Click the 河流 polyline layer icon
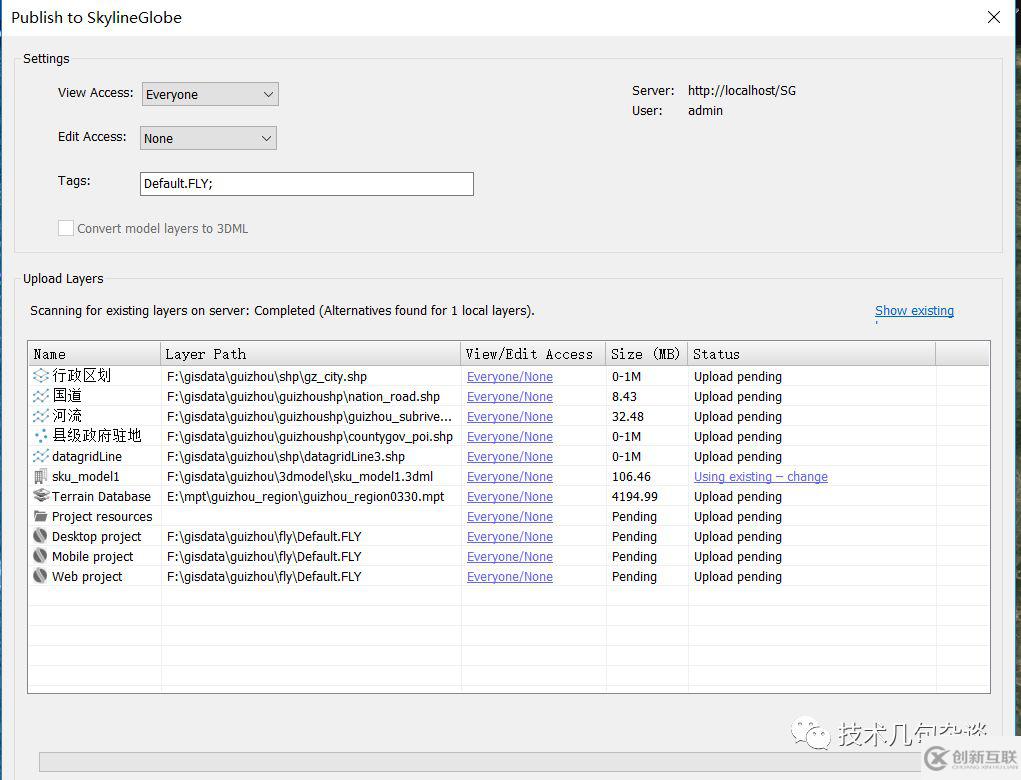1021x780 pixels. tap(40, 416)
